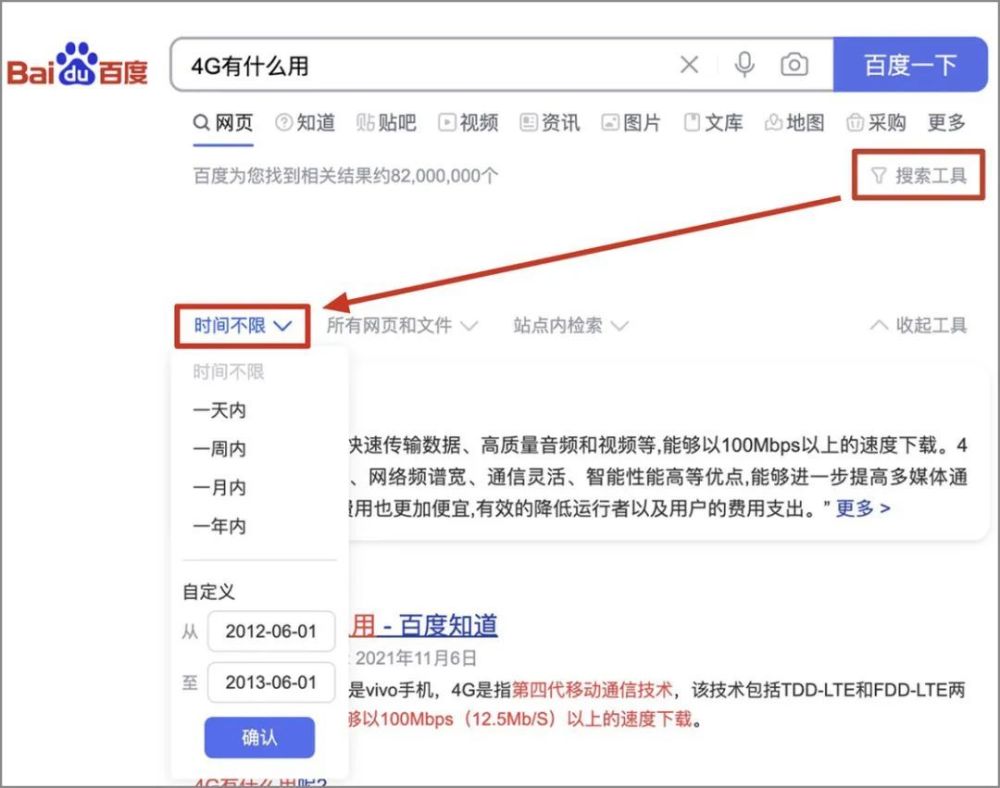Confirm custom date range with 确认
The height and width of the screenshot is (788, 1000).
coord(260,738)
